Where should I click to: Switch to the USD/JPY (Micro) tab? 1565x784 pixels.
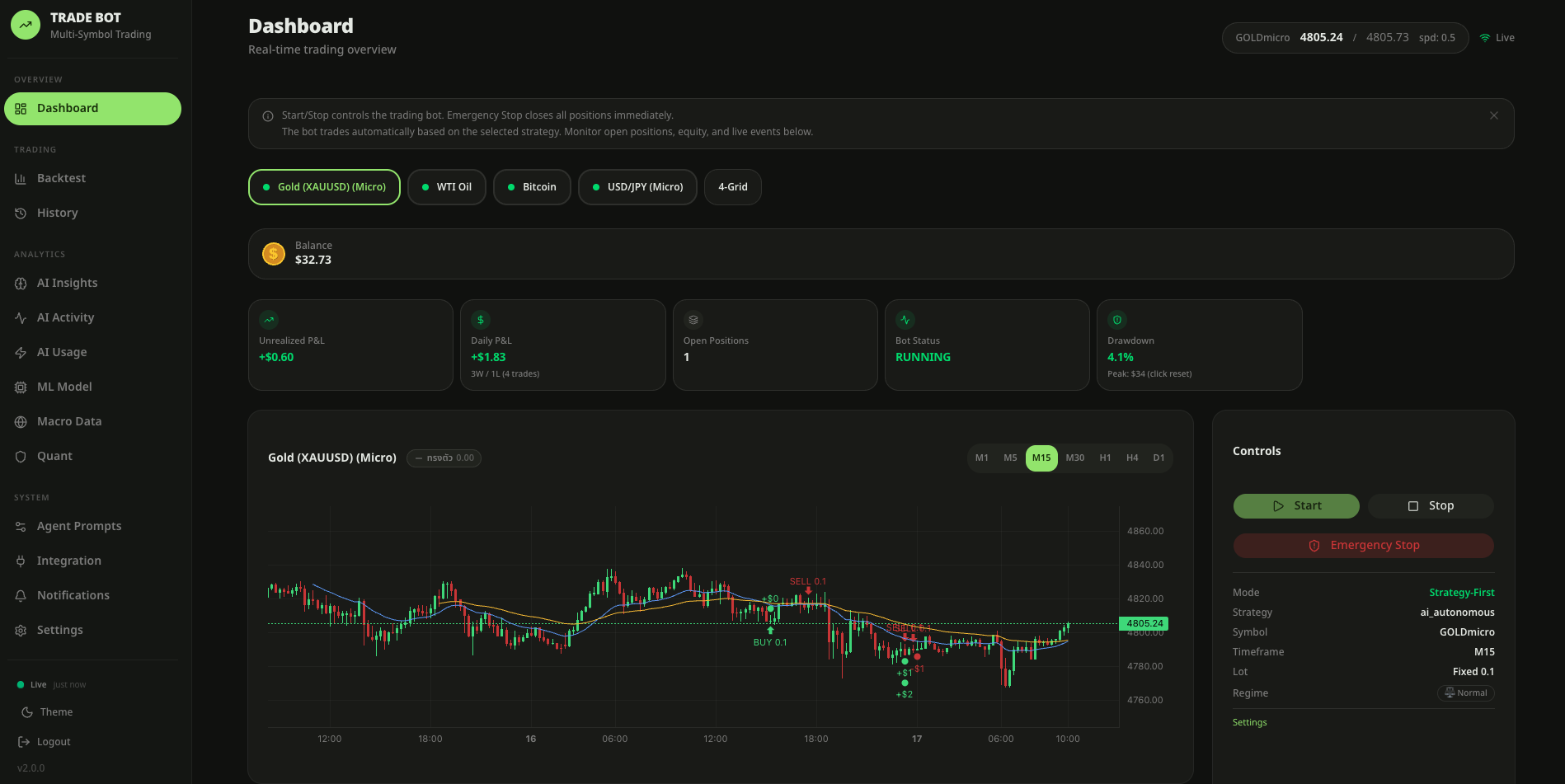click(637, 187)
